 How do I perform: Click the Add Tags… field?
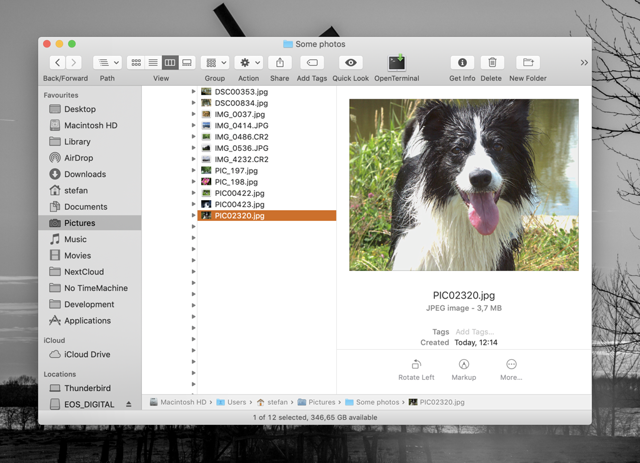click(x=475, y=332)
